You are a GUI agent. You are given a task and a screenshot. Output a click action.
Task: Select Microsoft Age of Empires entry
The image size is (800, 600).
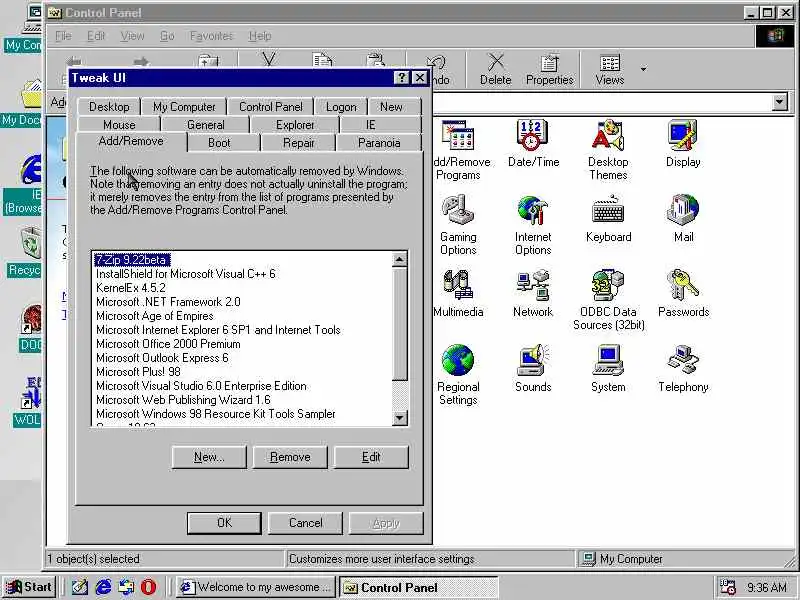click(155, 316)
